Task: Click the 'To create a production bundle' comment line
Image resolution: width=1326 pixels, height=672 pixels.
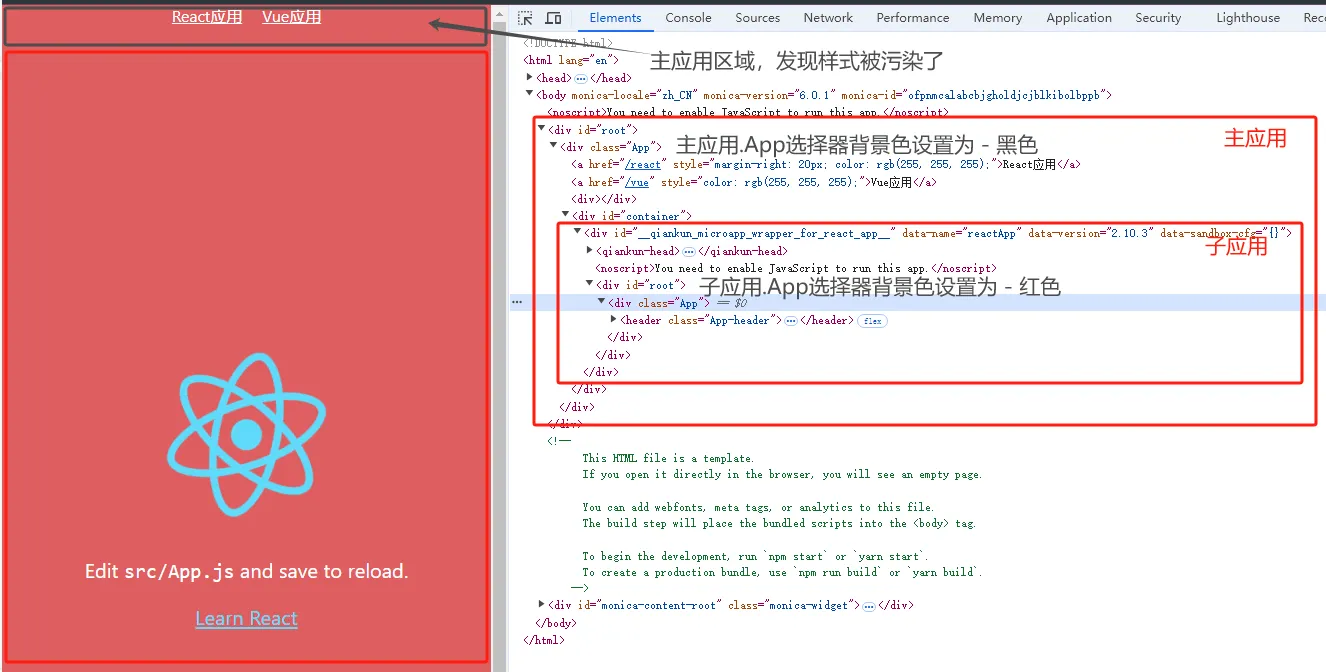Action: coord(782,572)
